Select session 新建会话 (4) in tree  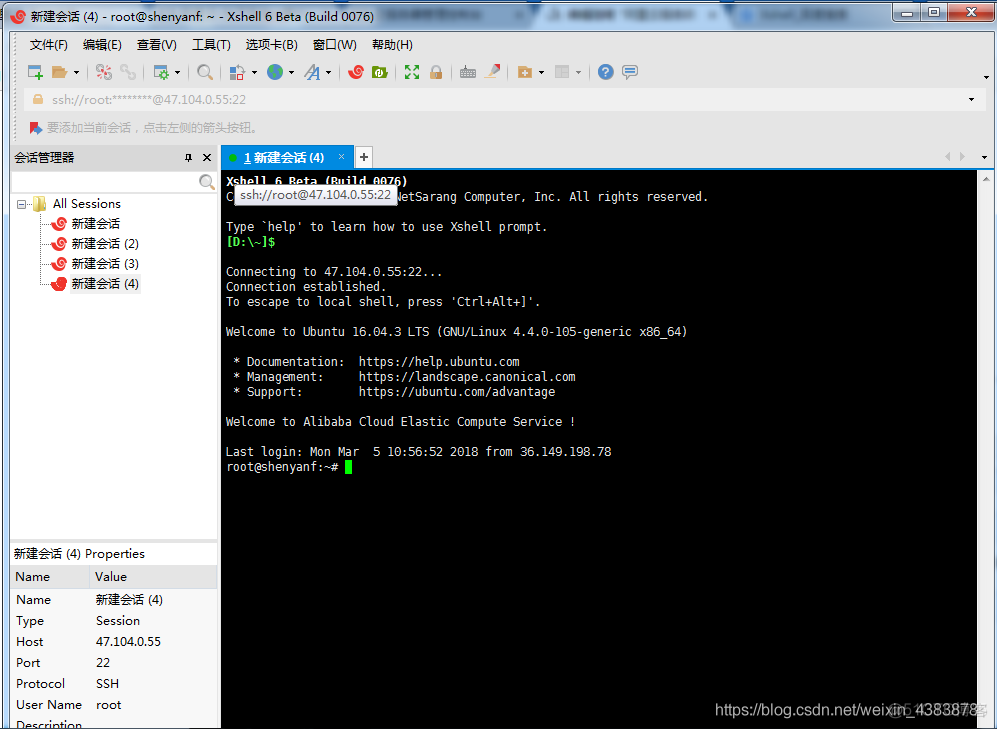coord(105,284)
